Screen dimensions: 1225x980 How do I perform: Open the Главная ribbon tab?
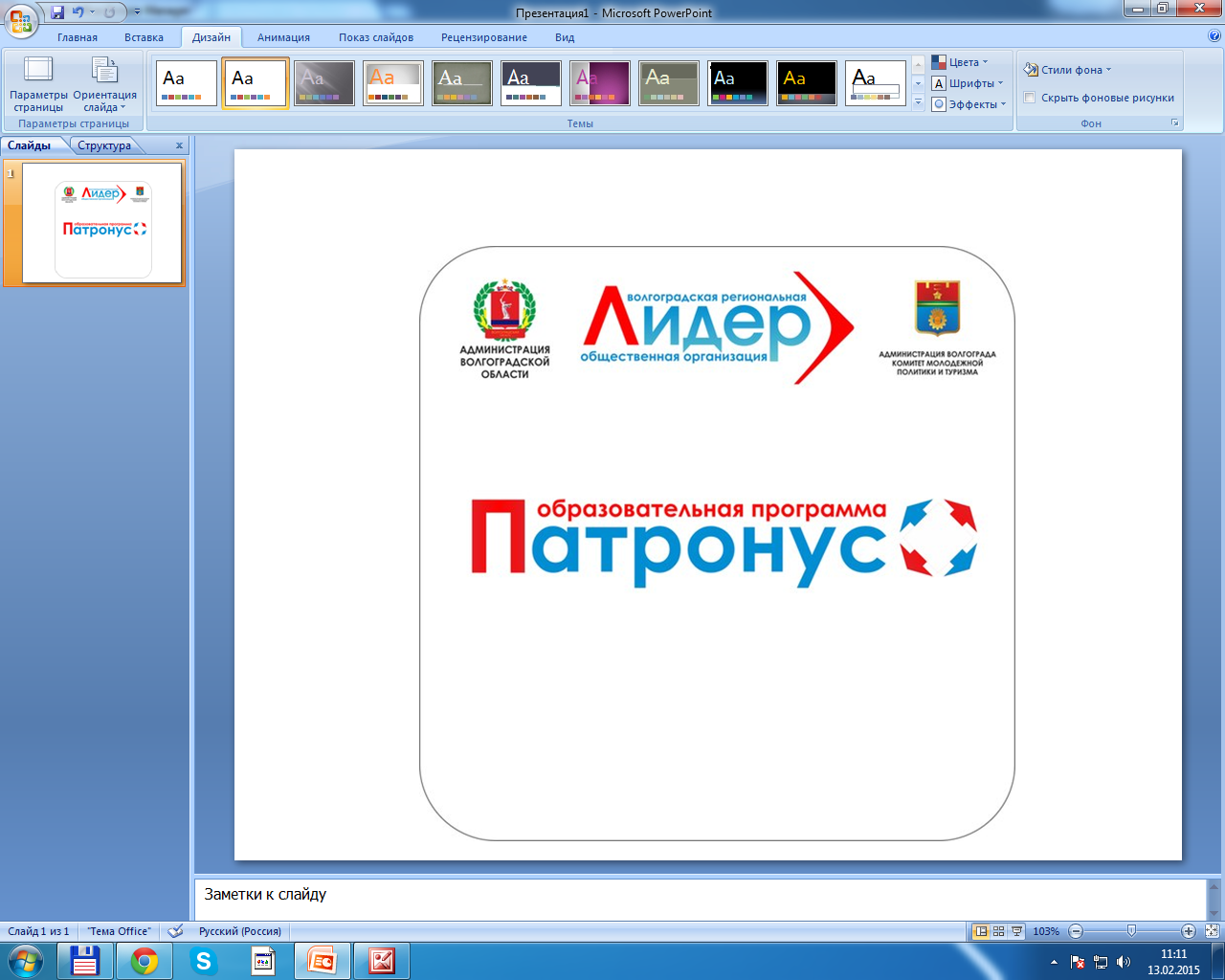pyautogui.click(x=78, y=37)
